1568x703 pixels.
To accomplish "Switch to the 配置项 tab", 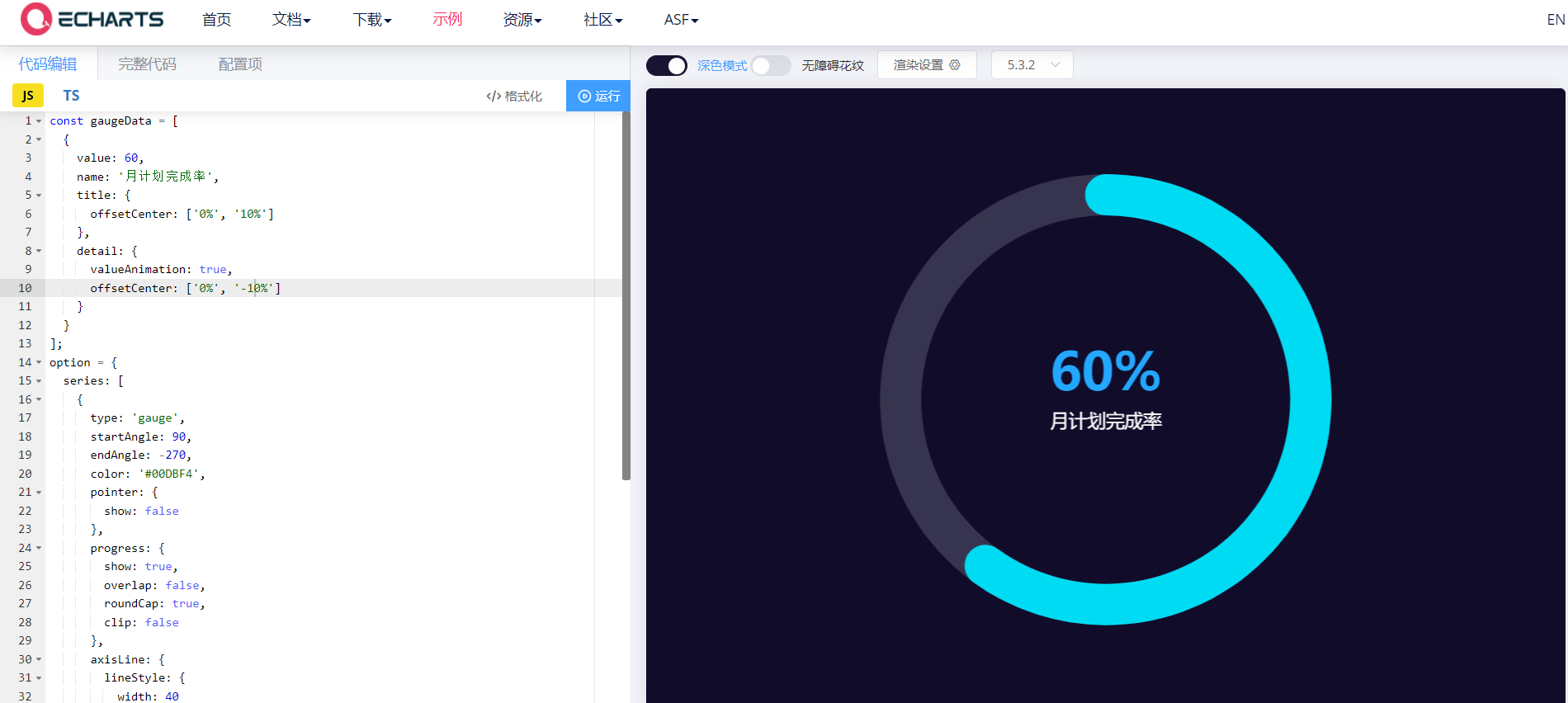I will pos(240,64).
